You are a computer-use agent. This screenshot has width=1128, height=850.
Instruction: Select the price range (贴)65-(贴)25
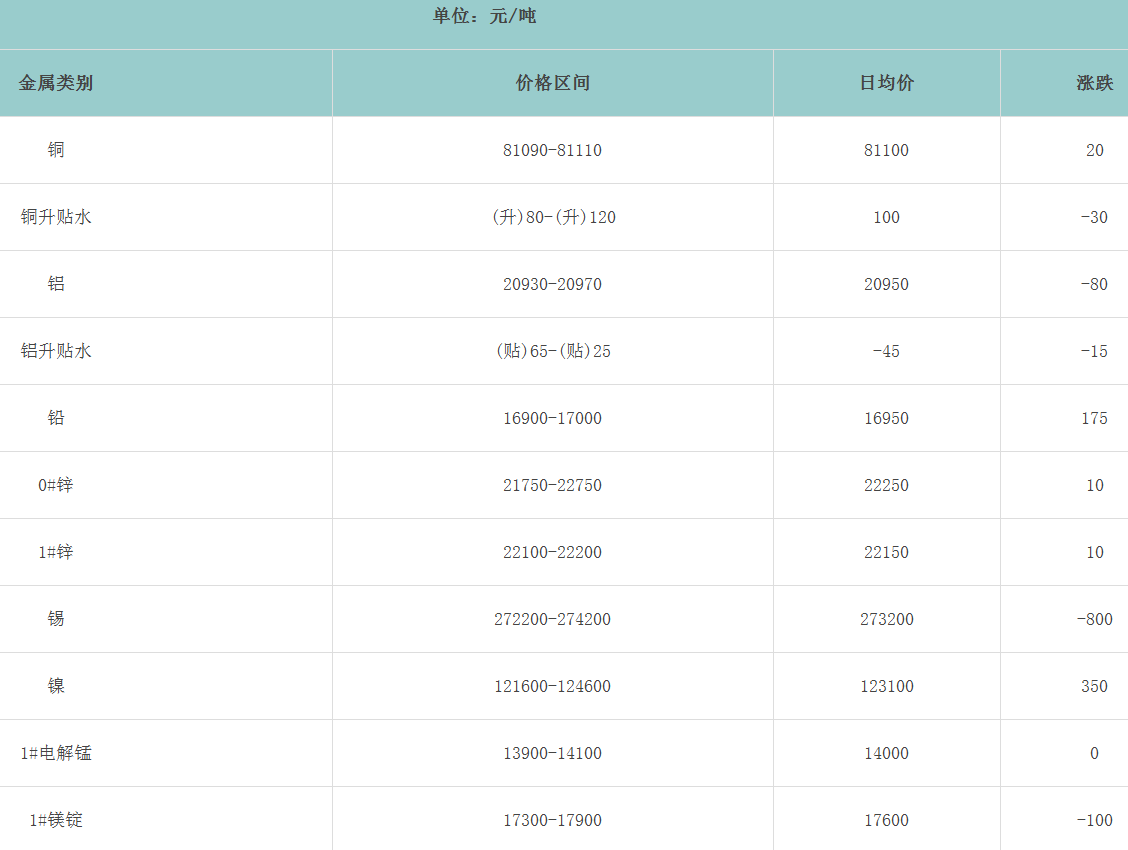pyautogui.click(x=552, y=351)
